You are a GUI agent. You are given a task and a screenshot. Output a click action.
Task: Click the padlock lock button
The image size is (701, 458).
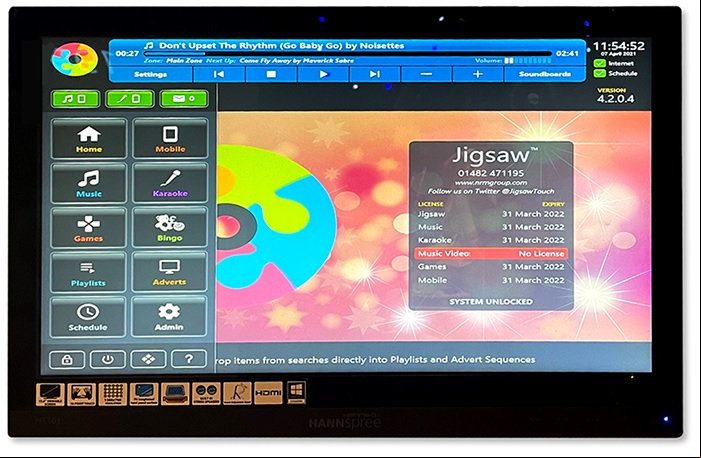(x=67, y=359)
